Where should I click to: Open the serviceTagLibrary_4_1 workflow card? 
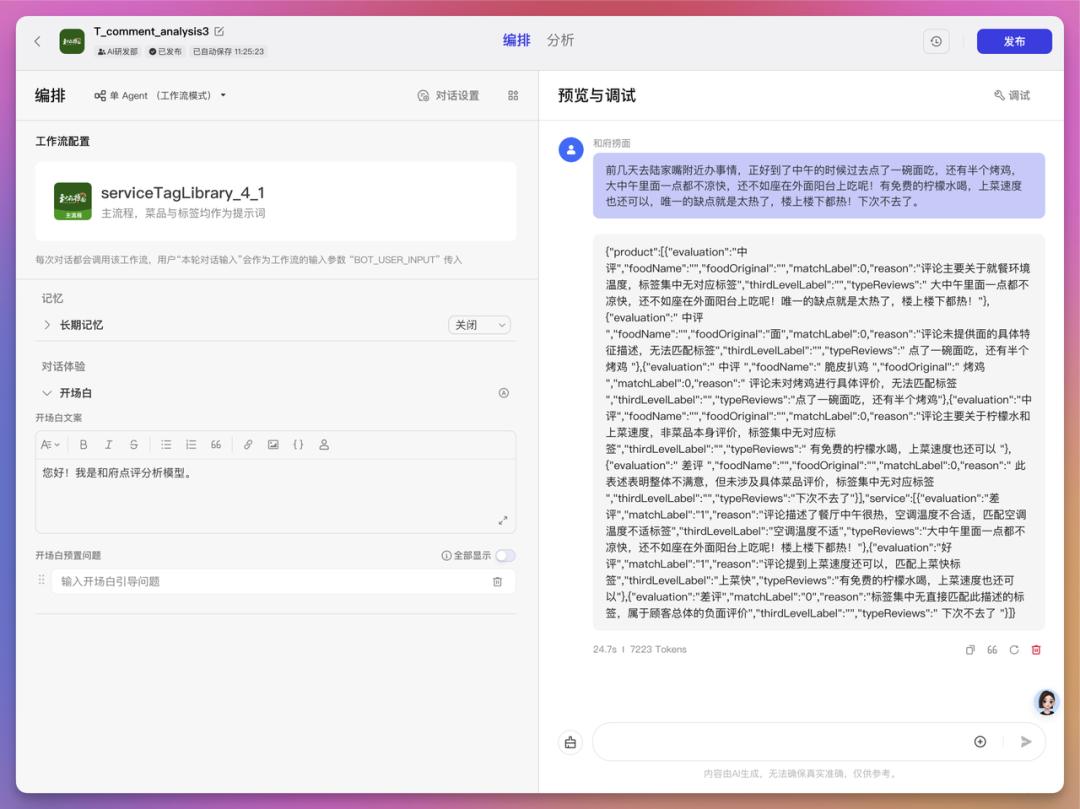pyautogui.click(x=276, y=201)
